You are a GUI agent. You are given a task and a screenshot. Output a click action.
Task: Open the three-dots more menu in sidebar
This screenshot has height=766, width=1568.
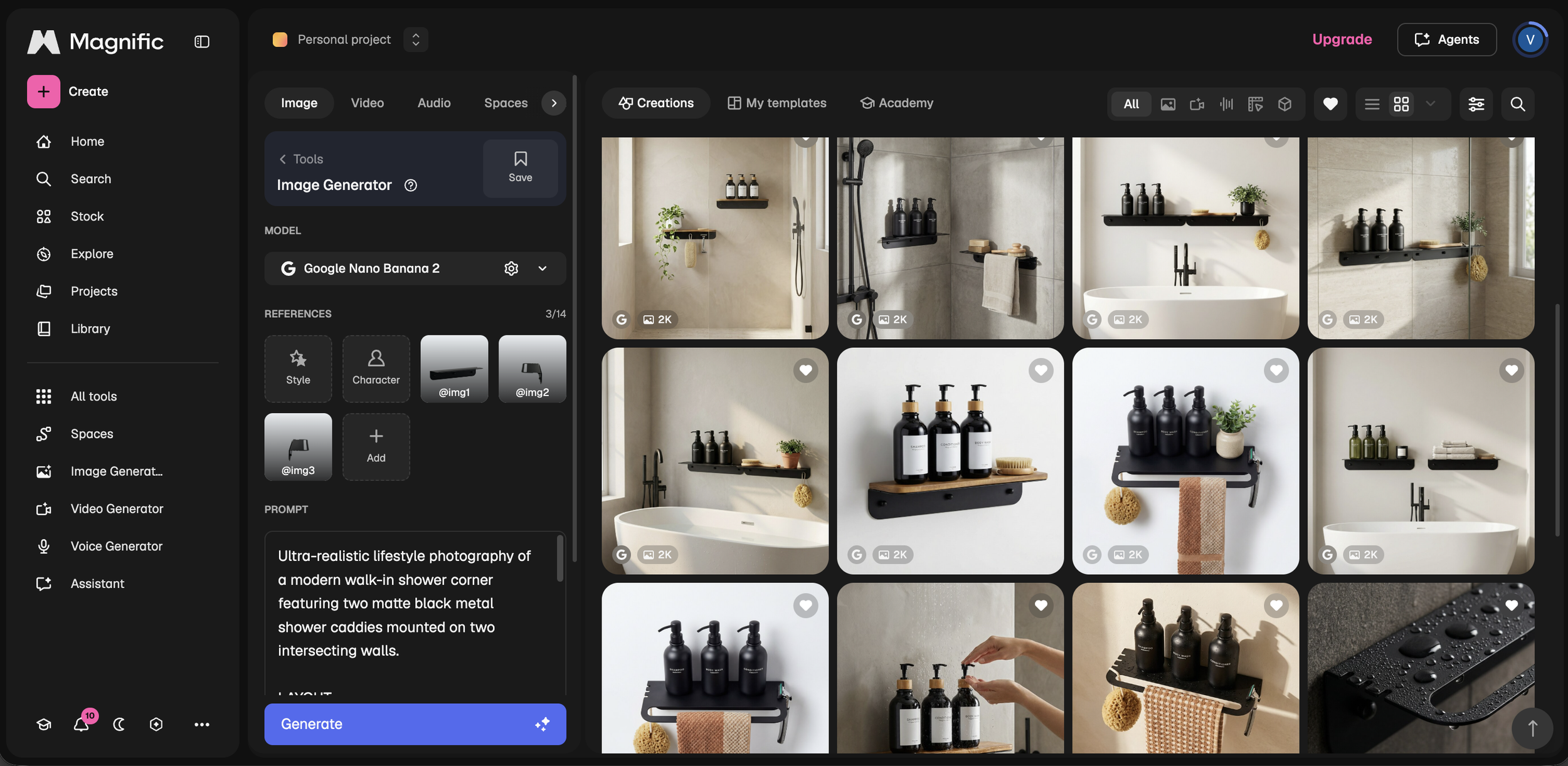coord(202,725)
